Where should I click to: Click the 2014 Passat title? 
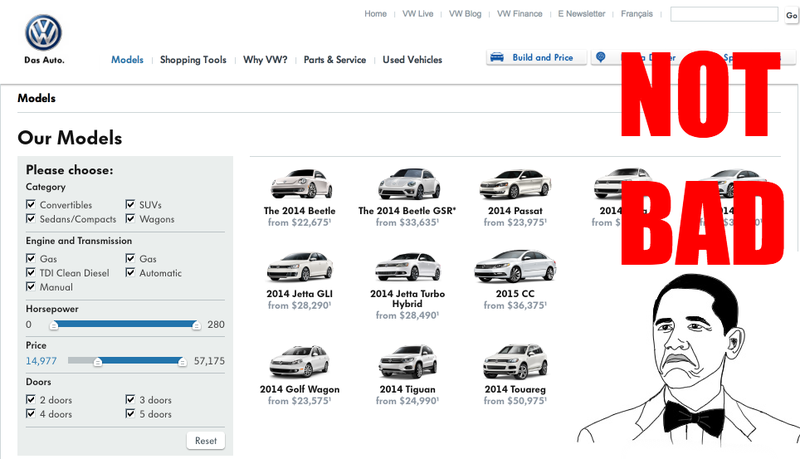click(515, 211)
